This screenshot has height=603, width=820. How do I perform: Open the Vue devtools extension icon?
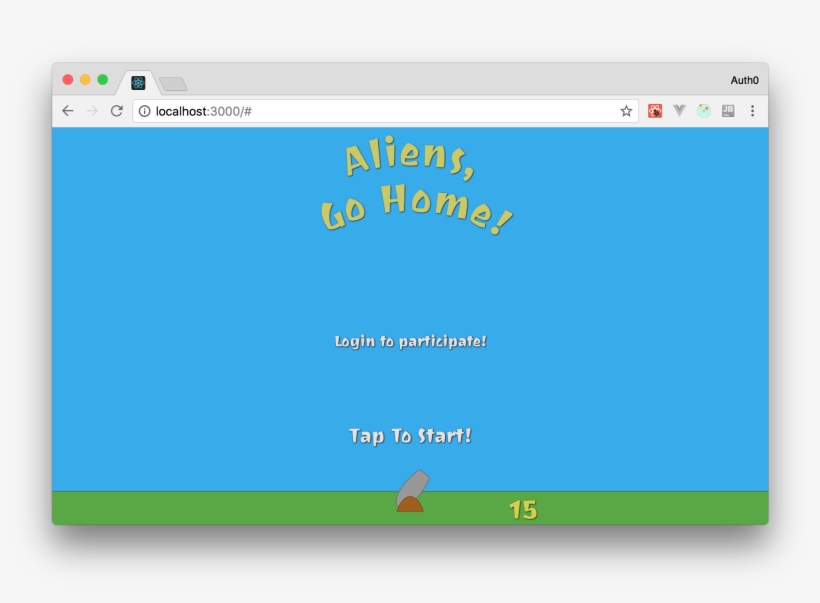(679, 110)
